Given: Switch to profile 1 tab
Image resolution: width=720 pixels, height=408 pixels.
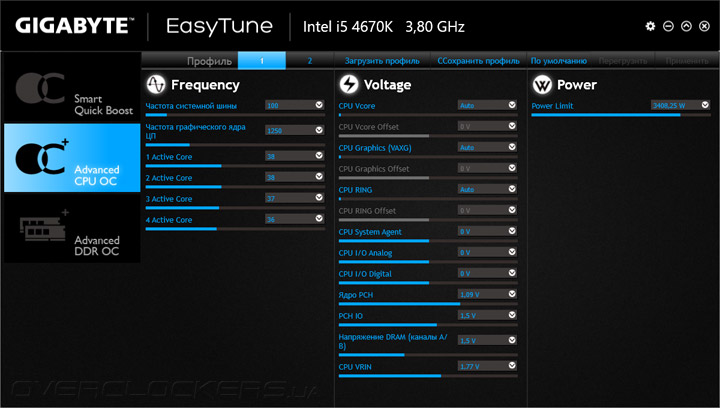Looking at the screenshot, I should (x=262, y=61).
